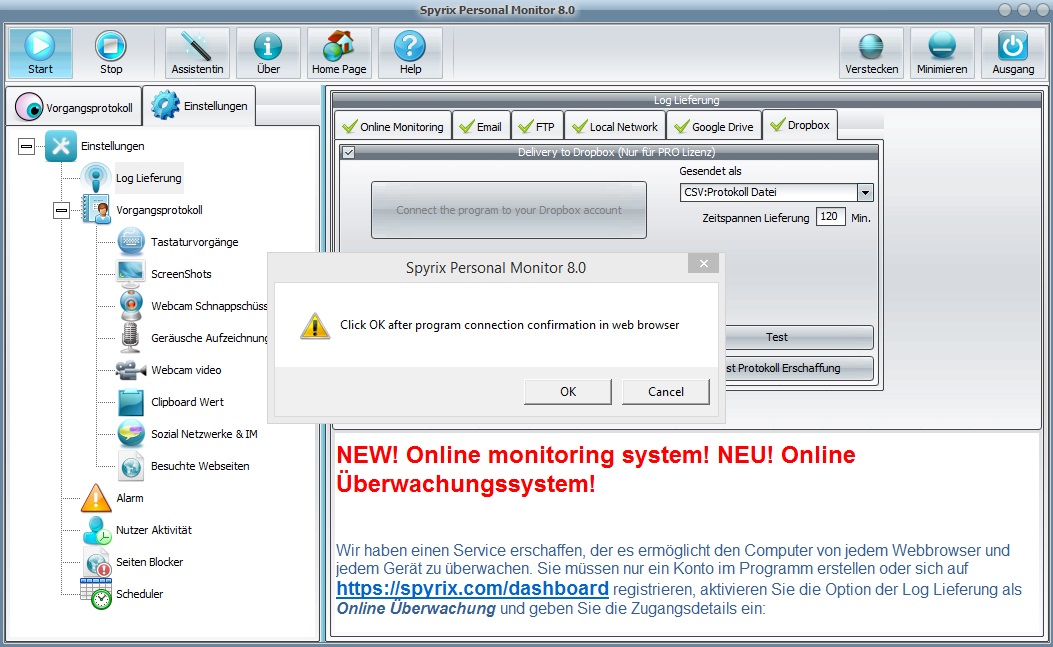Click the 'Log Lieferung' panel header
Viewport: 1053px width, 647px height.
pos(686,100)
